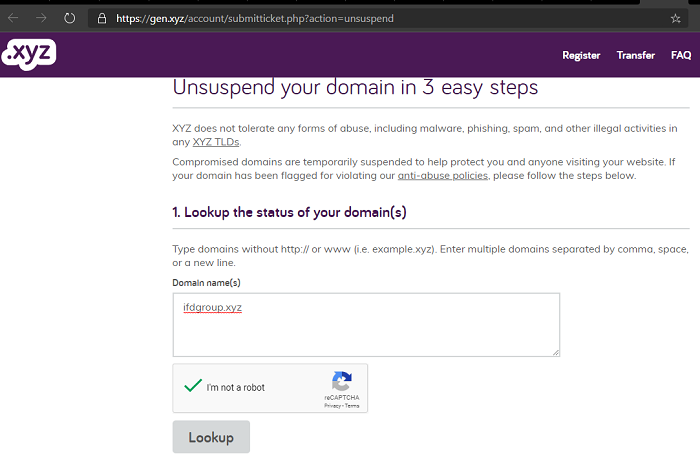The image size is (700, 454).
Task: Open the reCAPTCHA Terms link
Action: pos(352,406)
